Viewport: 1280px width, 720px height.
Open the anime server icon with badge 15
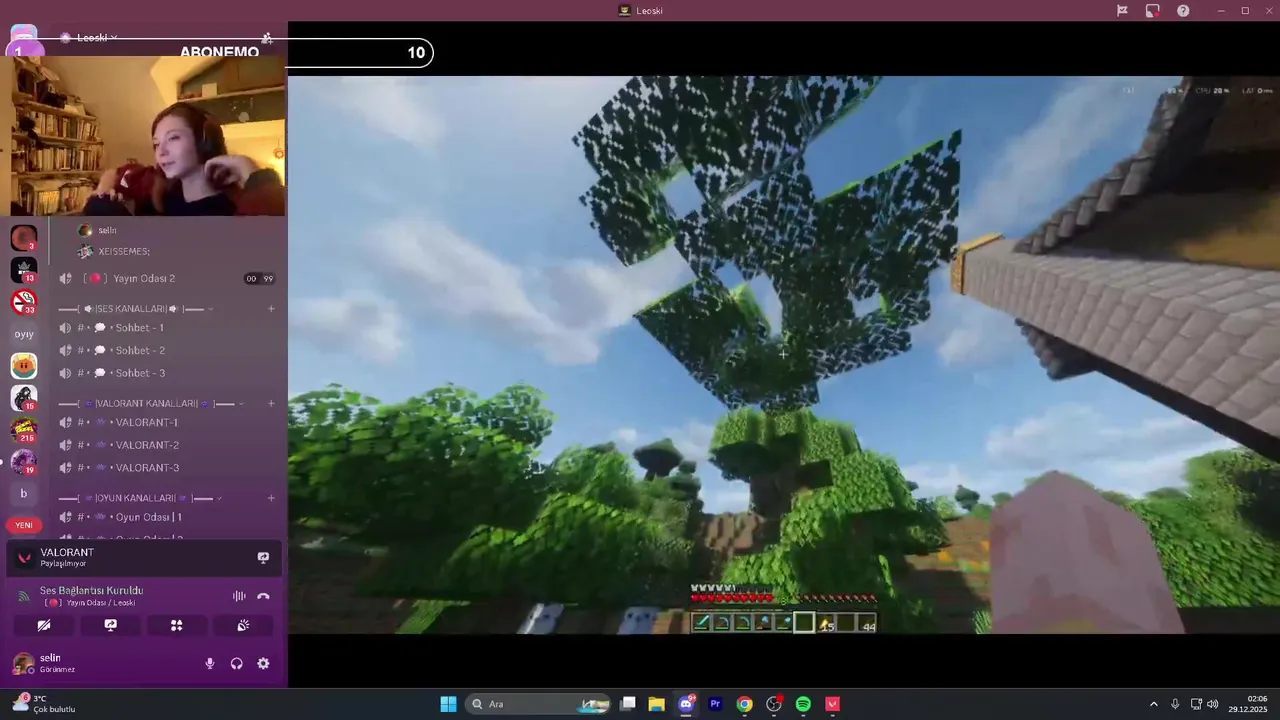coord(24,398)
